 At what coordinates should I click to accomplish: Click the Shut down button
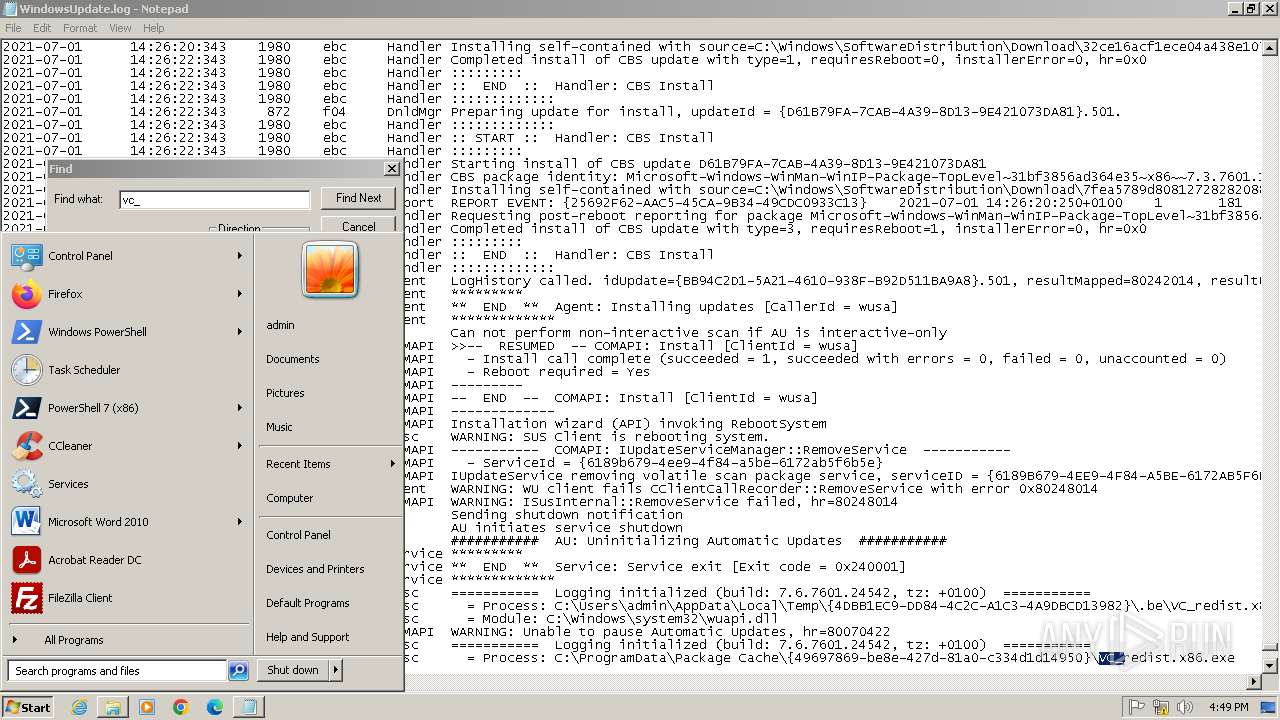click(293, 670)
